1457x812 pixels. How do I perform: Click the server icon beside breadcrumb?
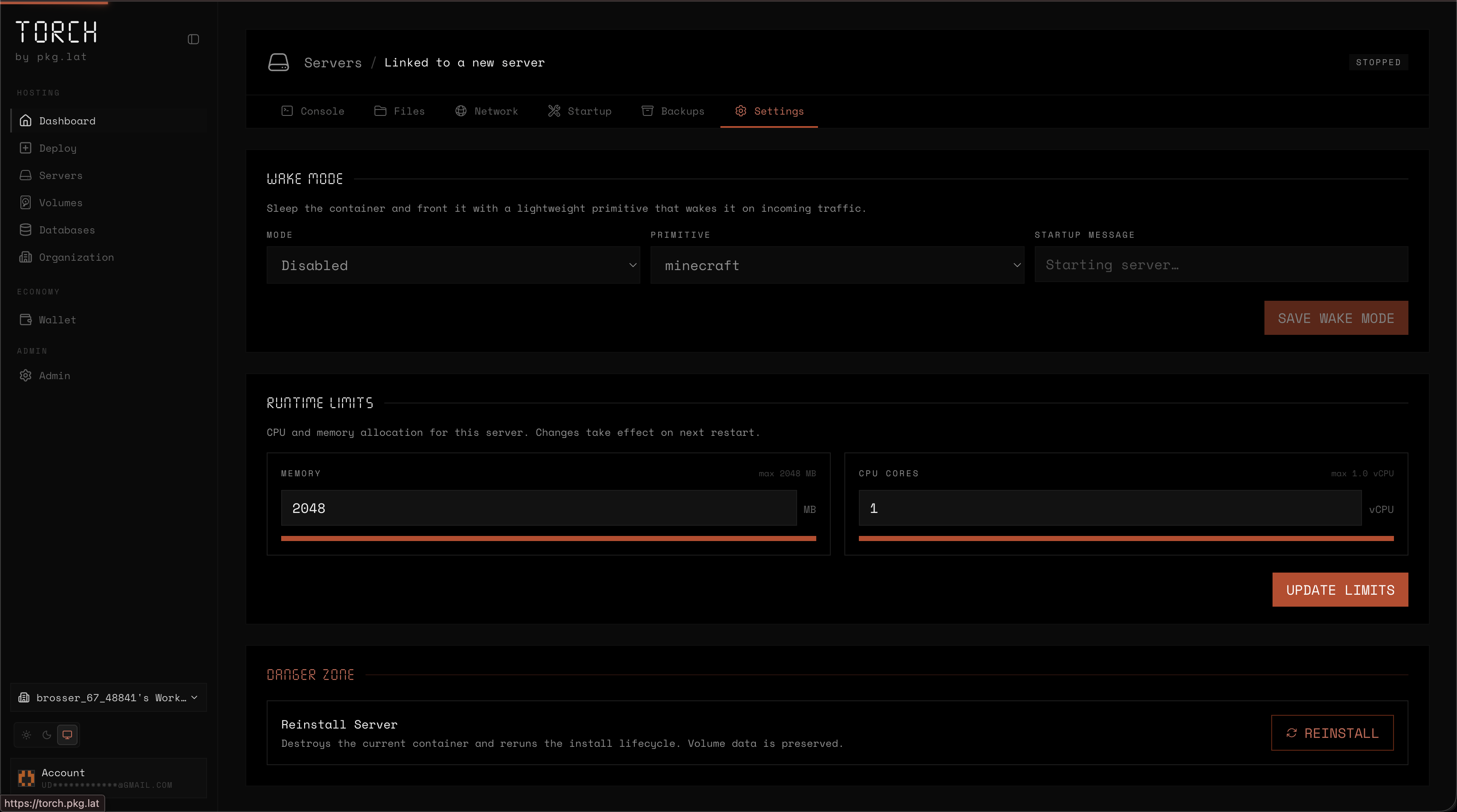tap(278, 62)
